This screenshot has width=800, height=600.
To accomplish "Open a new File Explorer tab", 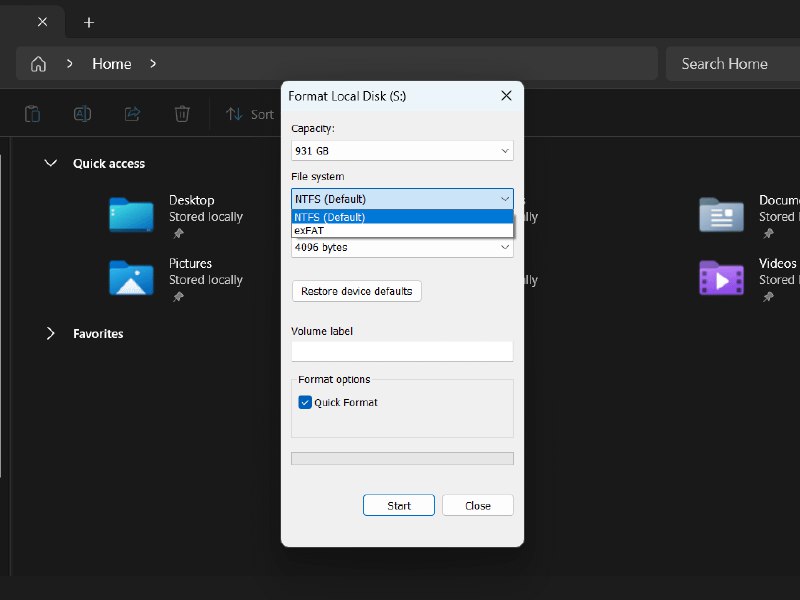I will [x=89, y=22].
